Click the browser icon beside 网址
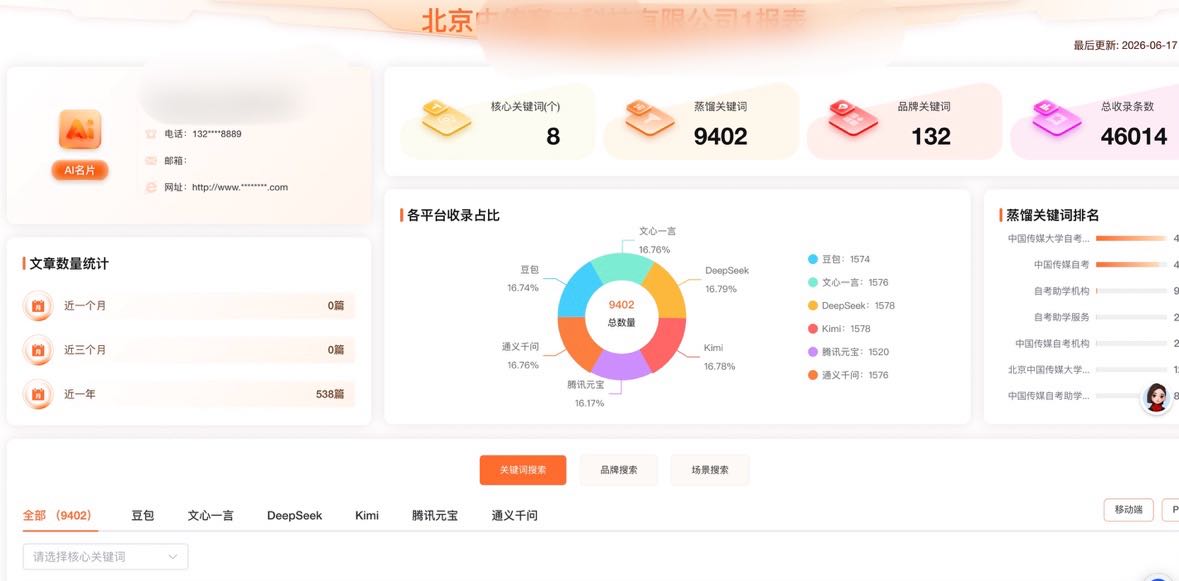The height and width of the screenshot is (581, 1179). click(x=150, y=187)
